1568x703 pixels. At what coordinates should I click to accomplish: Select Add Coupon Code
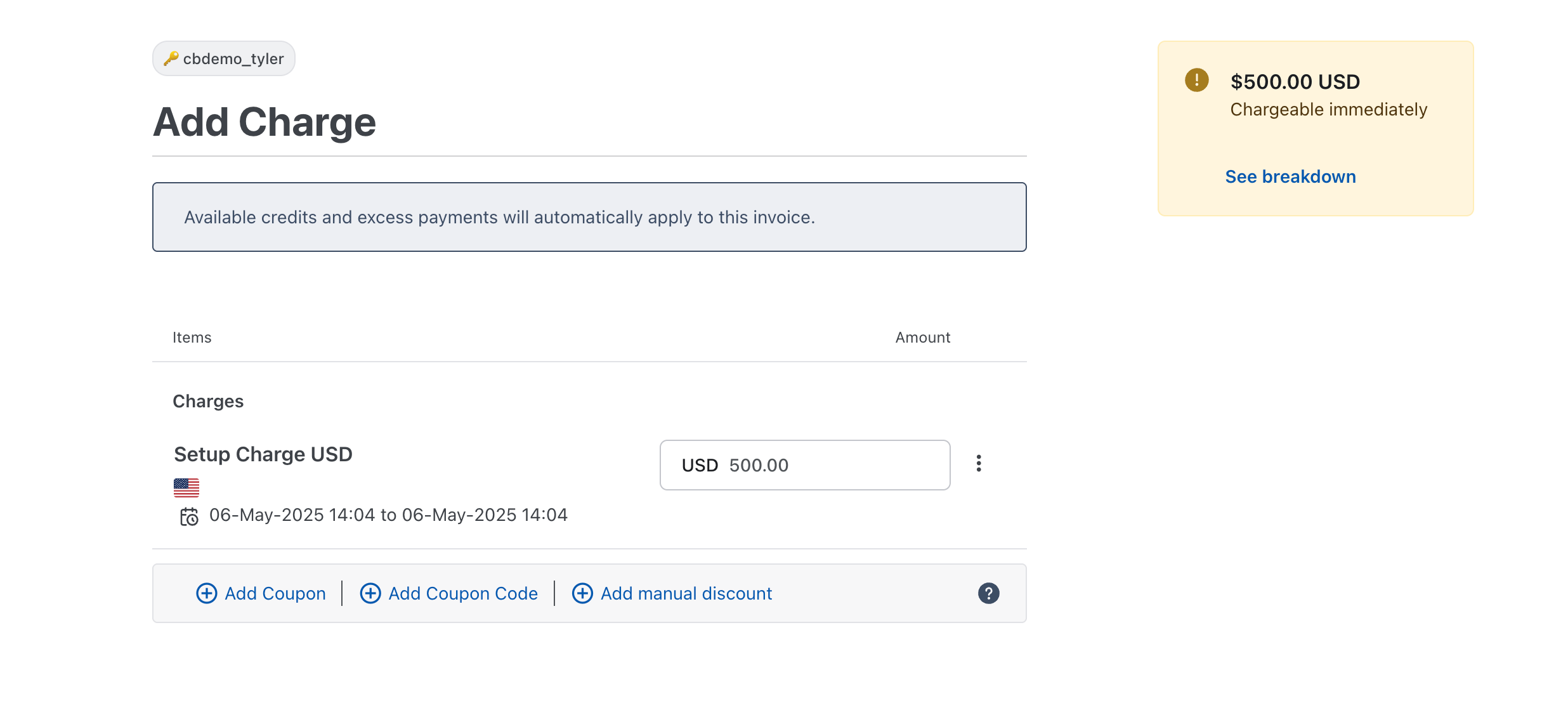(463, 593)
